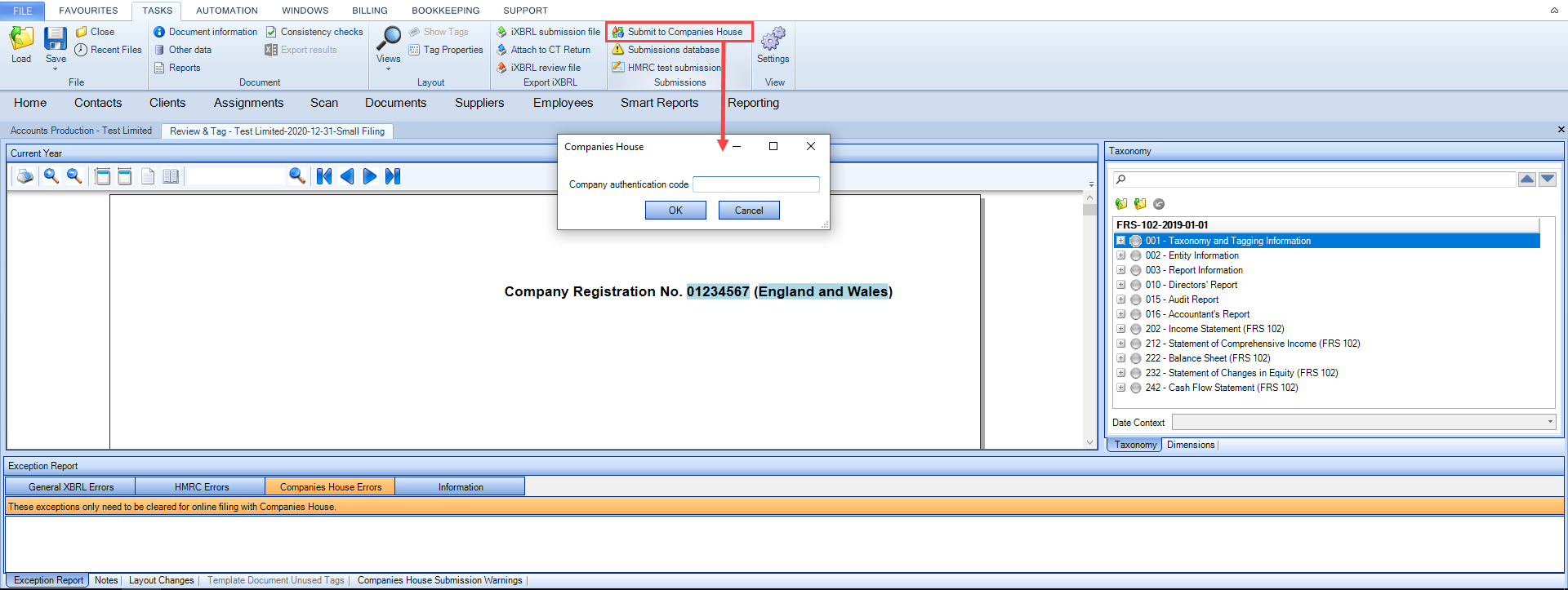This screenshot has height=590, width=1568.
Task: Open the TASKS ribbon tab
Action: (157, 11)
